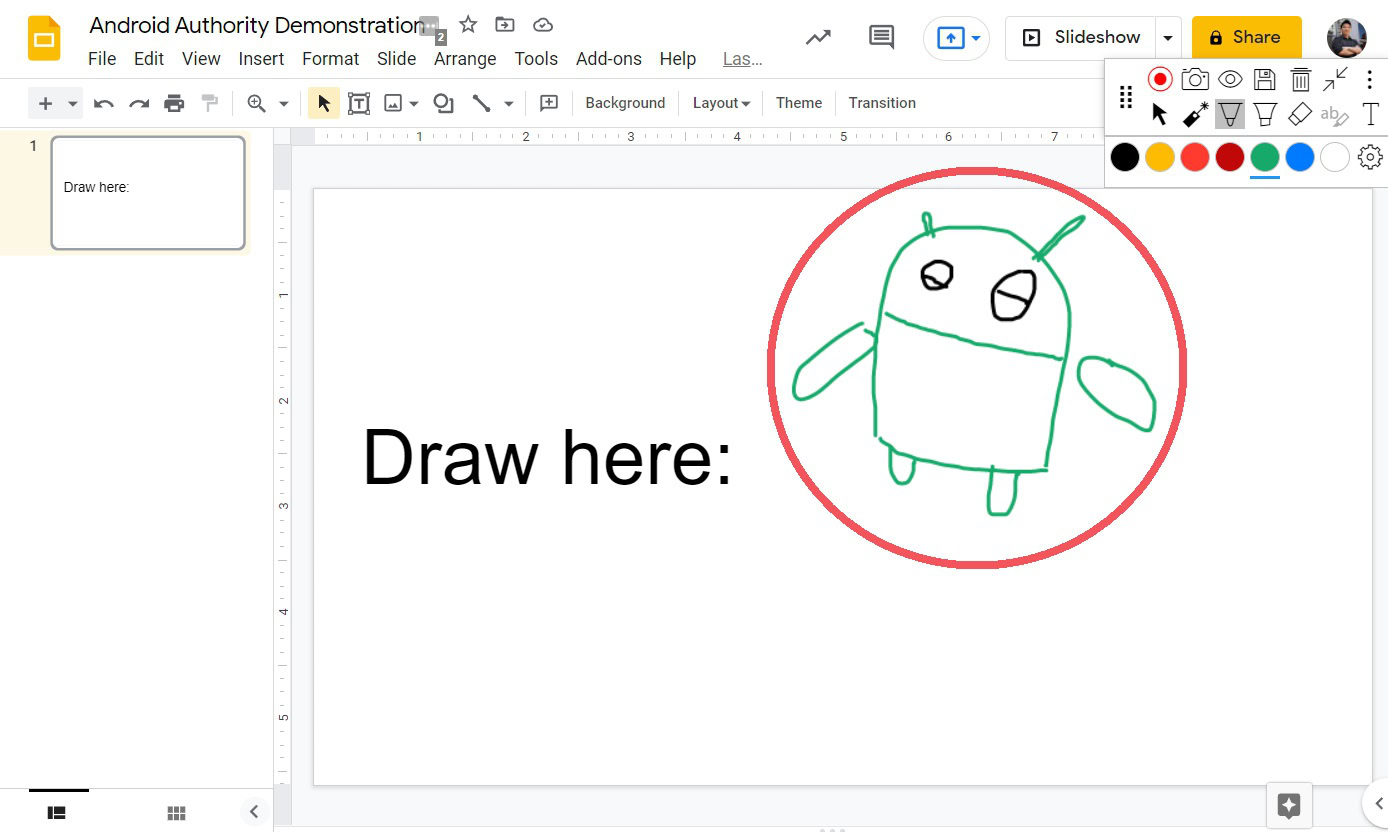This screenshot has height=832, width=1388.
Task: Toggle annotation visibility with the eye icon
Action: coord(1230,79)
